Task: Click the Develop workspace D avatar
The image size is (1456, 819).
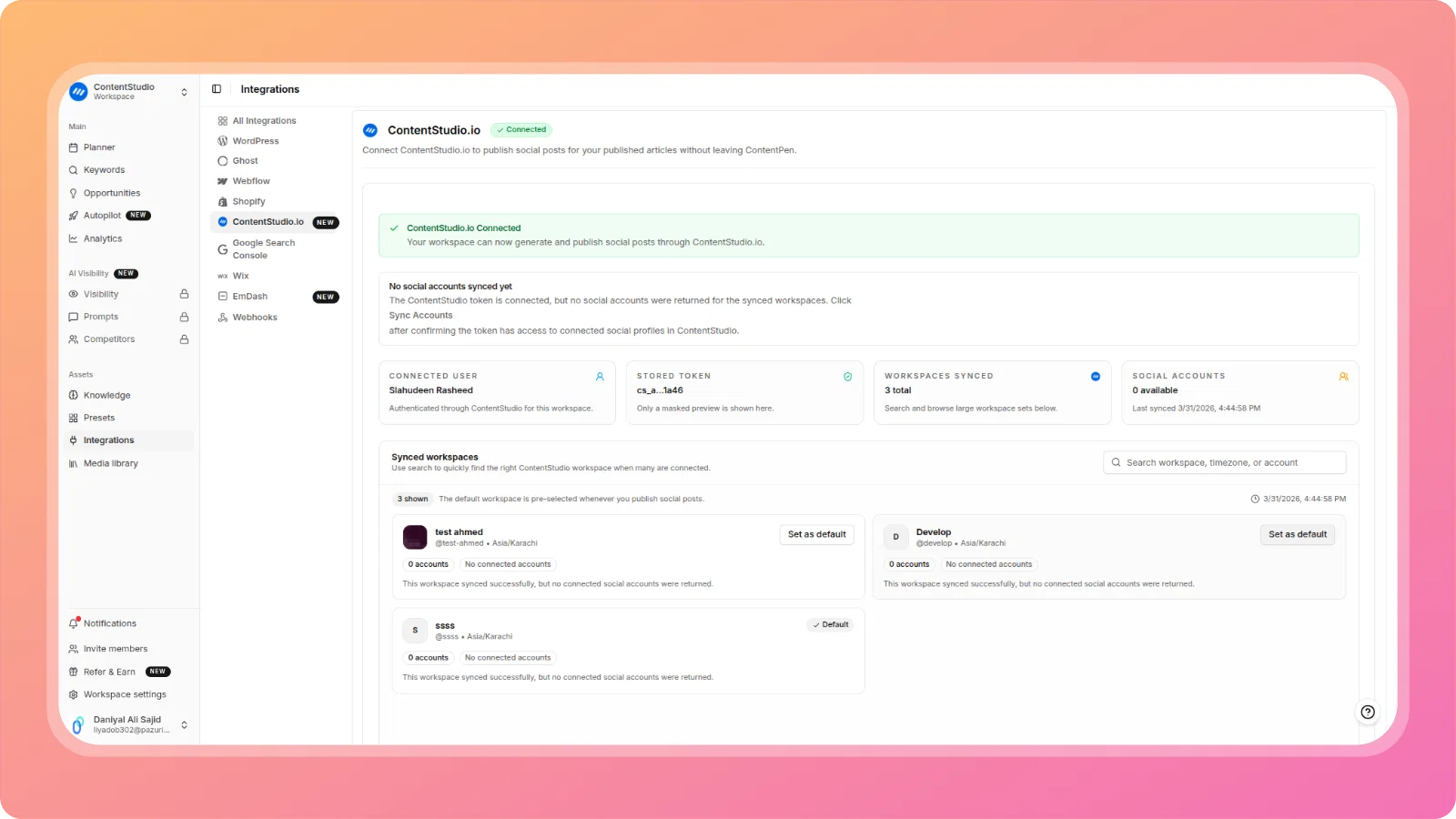Action: (x=895, y=537)
